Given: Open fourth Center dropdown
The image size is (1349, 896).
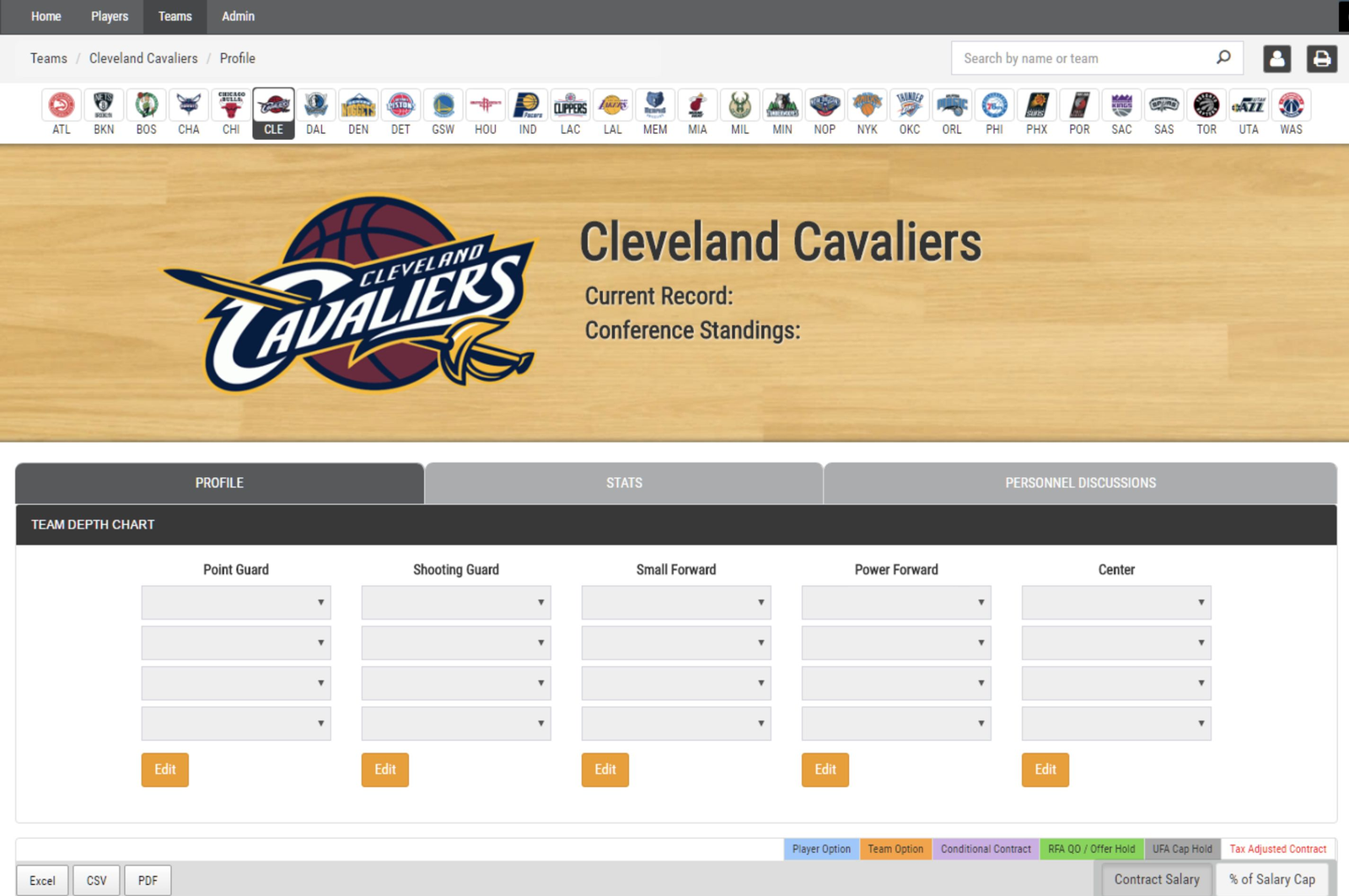Looking at the screenshot, I should click(1116, 723).
